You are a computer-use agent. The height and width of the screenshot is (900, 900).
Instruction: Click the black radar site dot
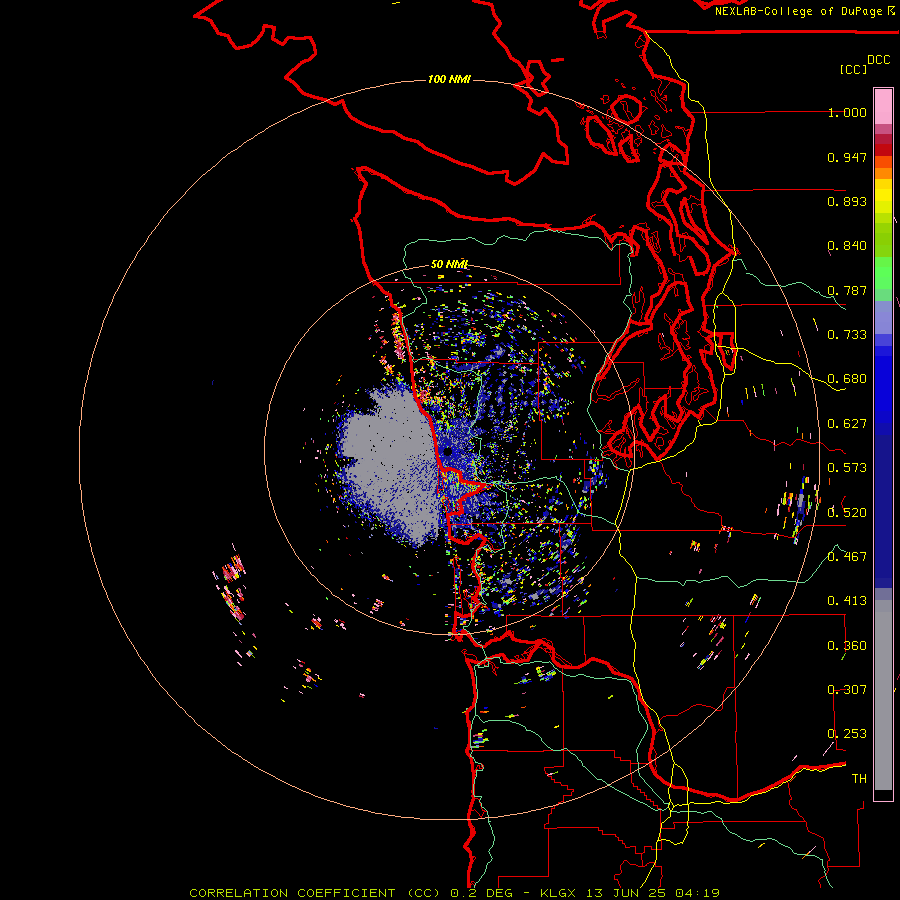pyautogui.click(x=448, y=452)
